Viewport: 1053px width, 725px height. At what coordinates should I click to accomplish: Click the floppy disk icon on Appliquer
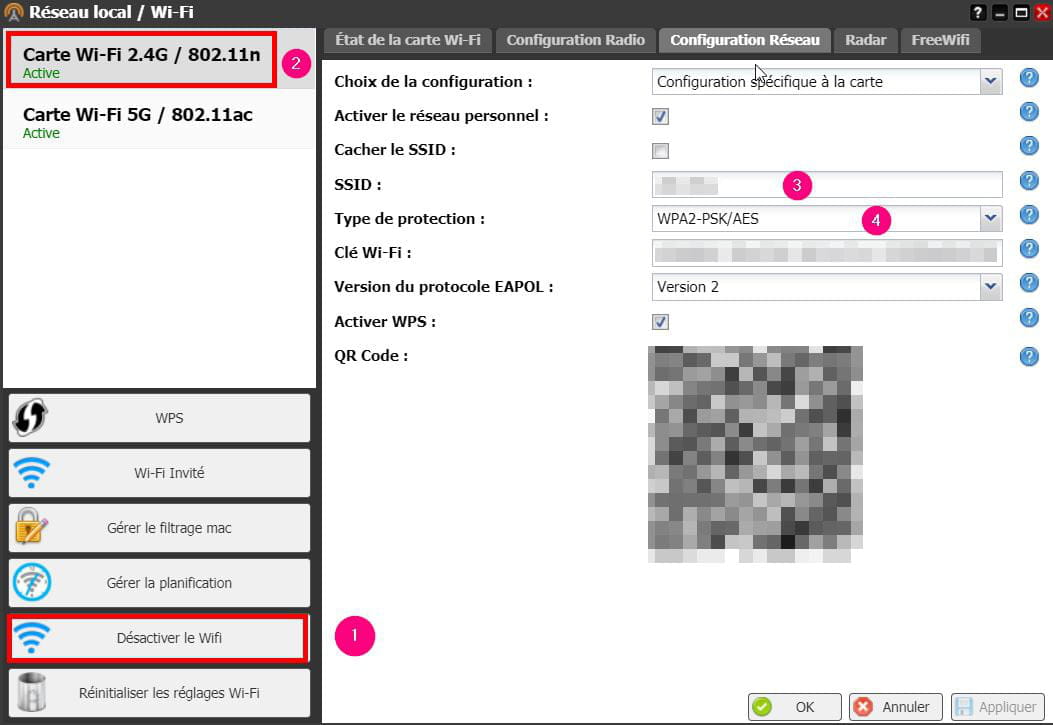coord(964,706)
